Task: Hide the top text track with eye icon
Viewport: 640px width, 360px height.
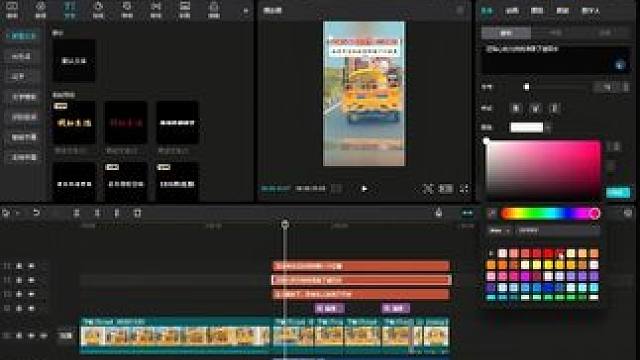Action: (31, 266)
